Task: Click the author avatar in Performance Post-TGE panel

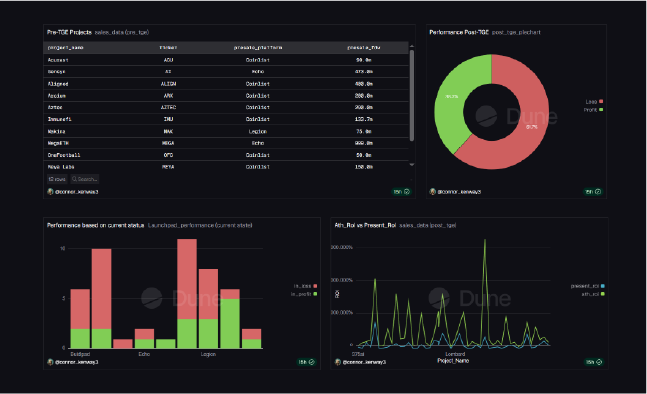Action: point(432,192)
